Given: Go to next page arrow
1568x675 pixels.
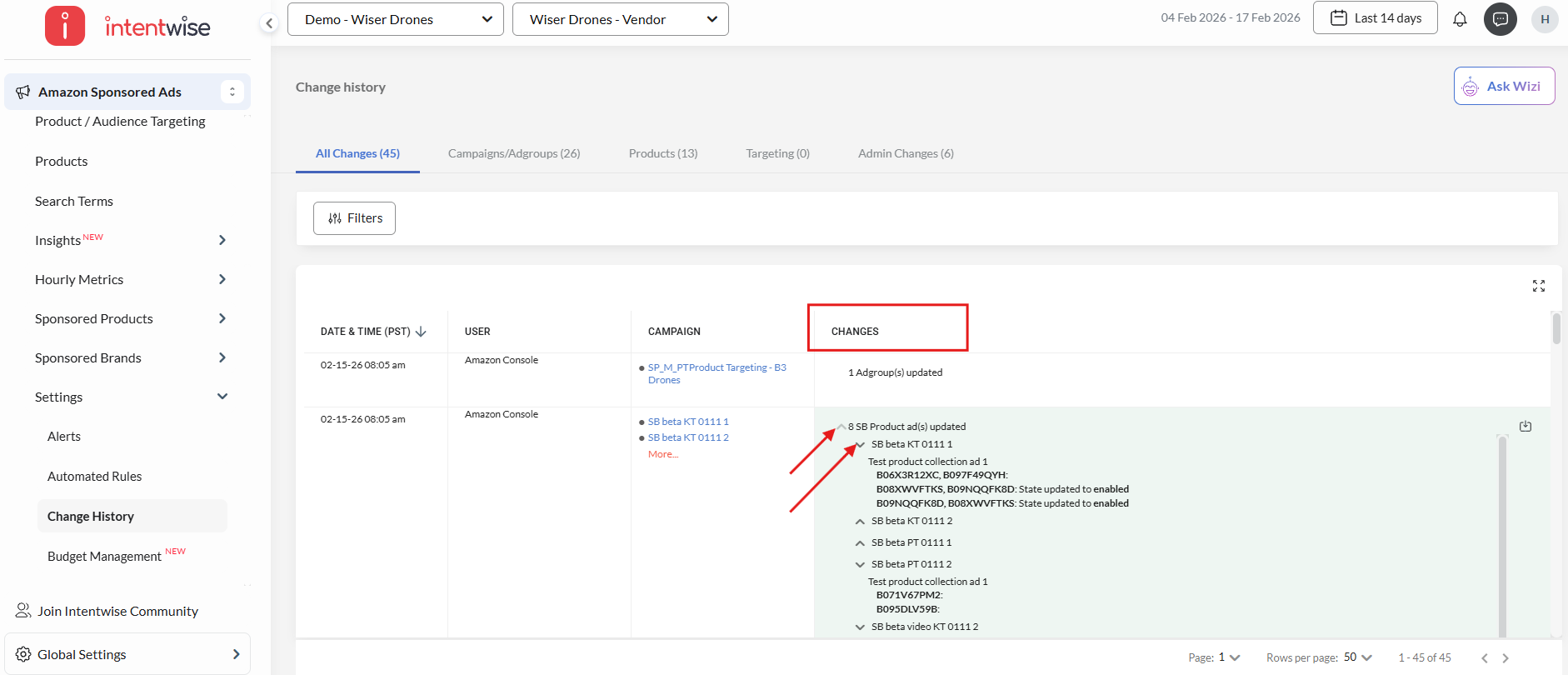Looking at the screenshot, I should [1505, 657].
